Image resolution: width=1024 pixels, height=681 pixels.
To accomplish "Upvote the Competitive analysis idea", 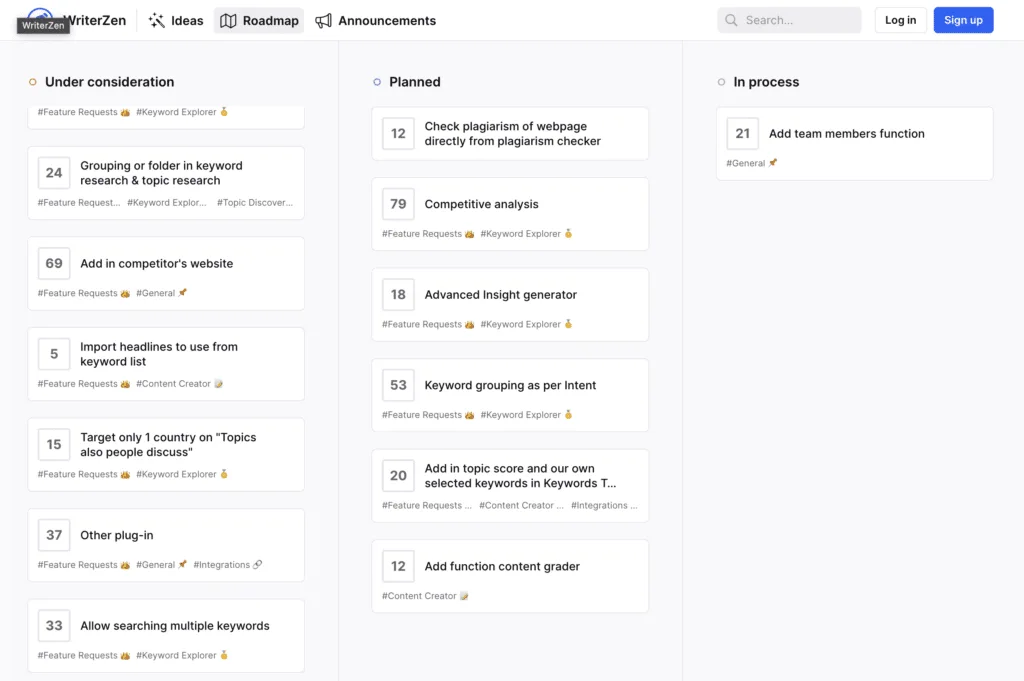I will pos(398,204).
